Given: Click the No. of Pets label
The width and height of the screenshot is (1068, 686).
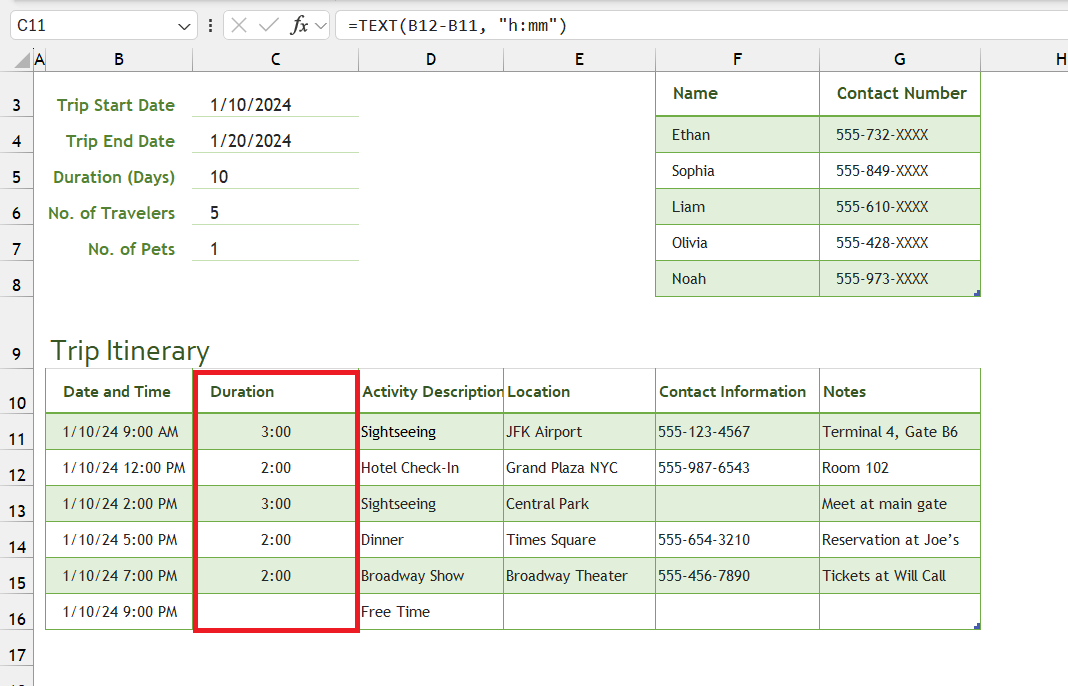Looking at the screenshot, I should tap(131, 249).
